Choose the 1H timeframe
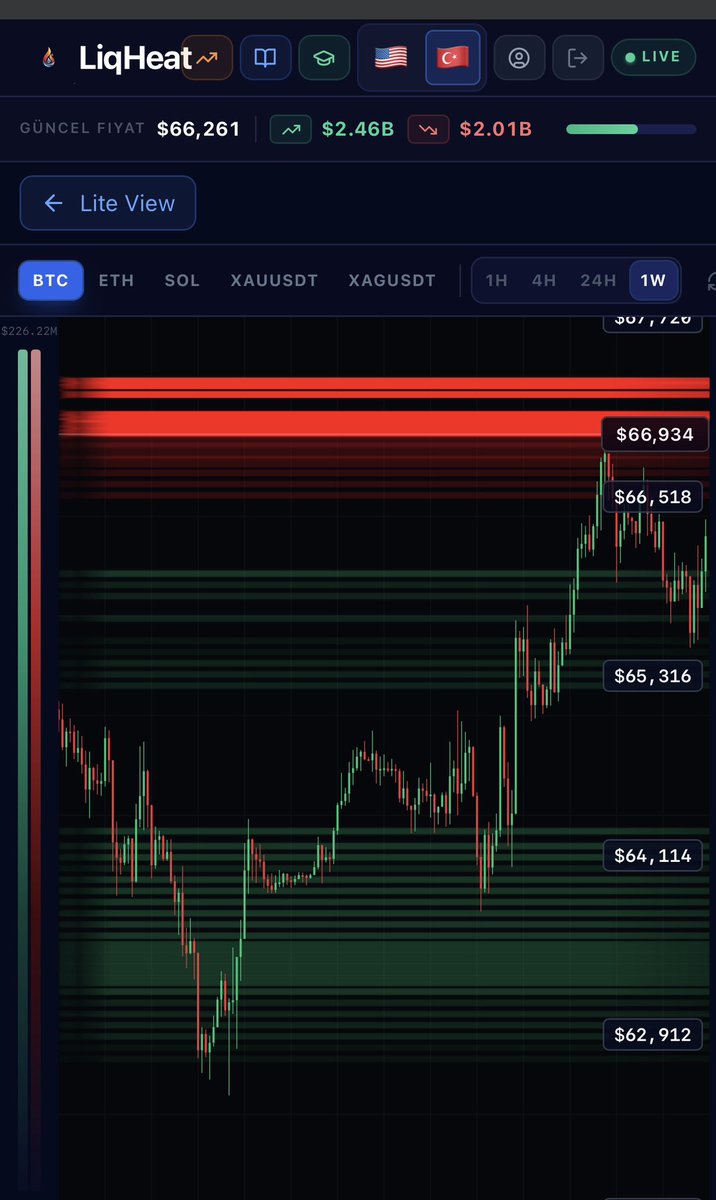 [x=496, y=280]
